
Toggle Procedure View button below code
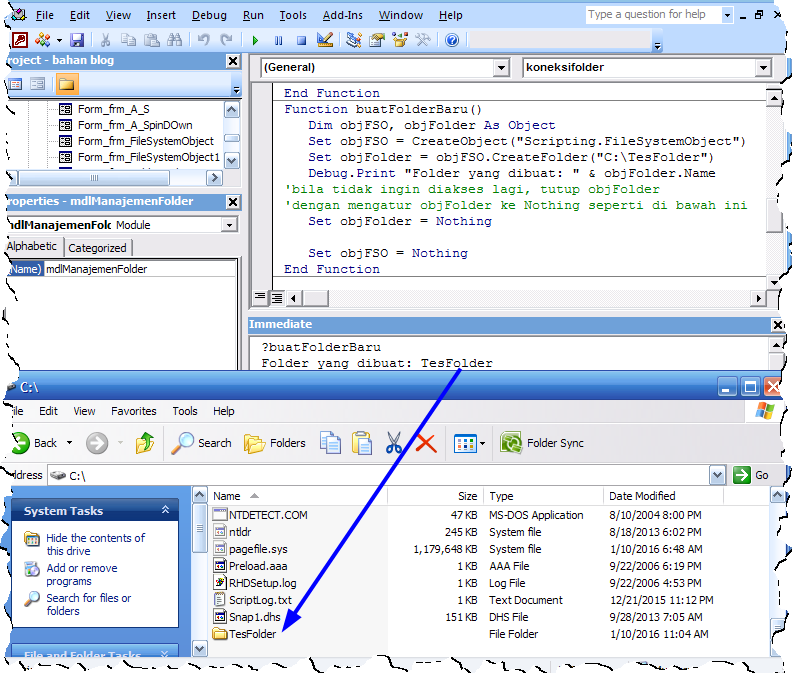coord(260,298)
